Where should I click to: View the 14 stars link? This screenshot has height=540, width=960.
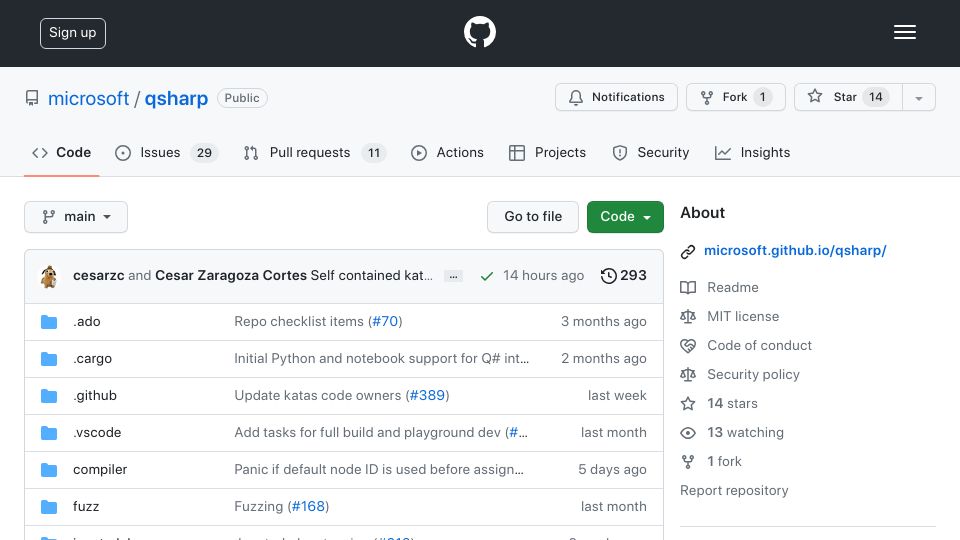(x=732, y=403)
